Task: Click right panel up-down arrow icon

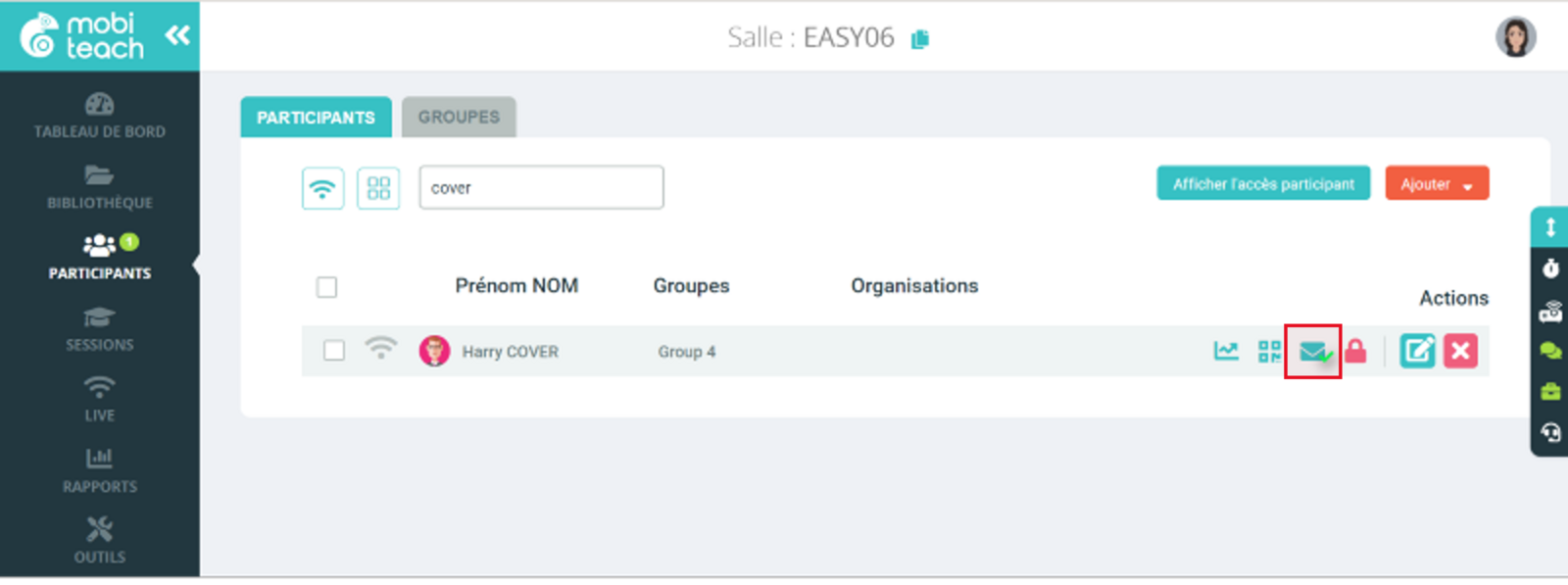Action: 1550,228
